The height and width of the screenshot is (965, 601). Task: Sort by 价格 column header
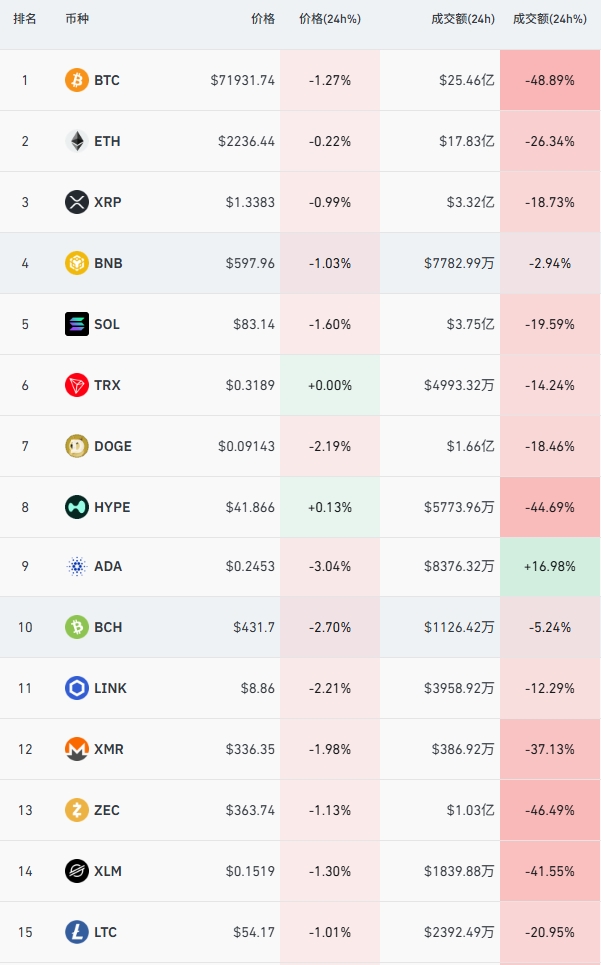pyautogui.click(x=263, y=19)
